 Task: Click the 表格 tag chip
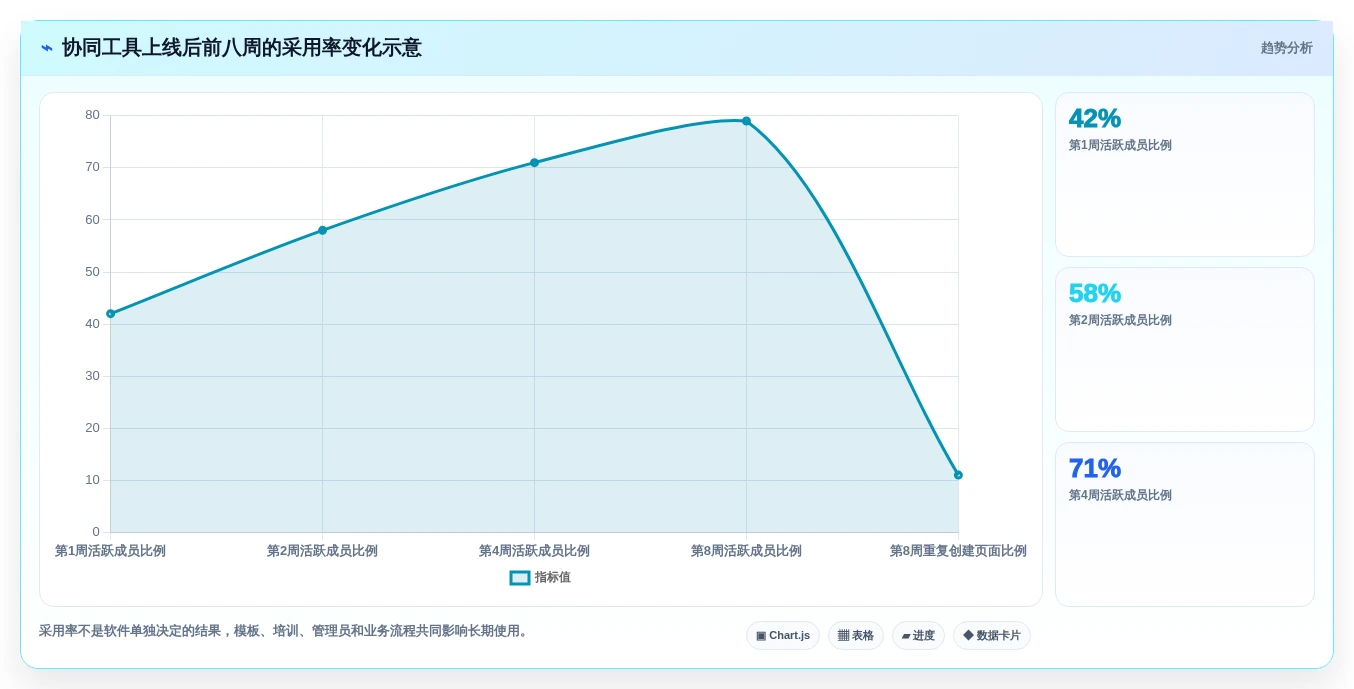tap(856, 636)
